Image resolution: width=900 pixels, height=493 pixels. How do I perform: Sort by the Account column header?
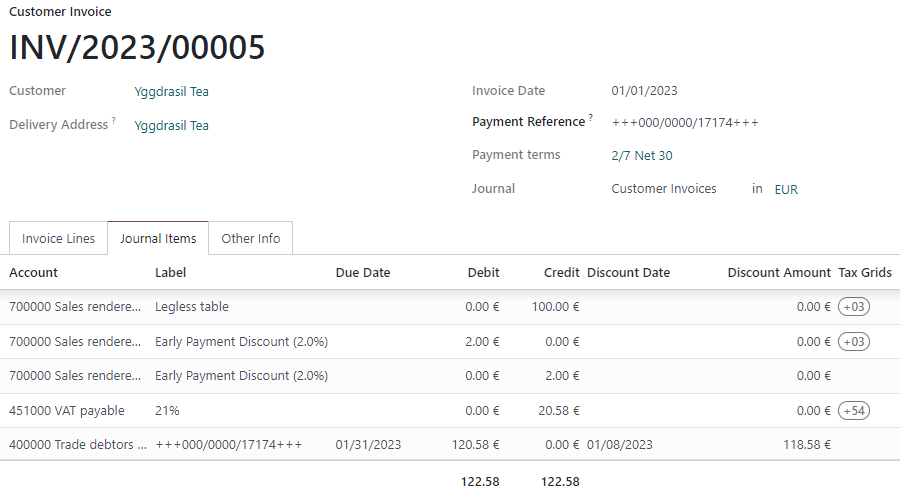[34, 273]
